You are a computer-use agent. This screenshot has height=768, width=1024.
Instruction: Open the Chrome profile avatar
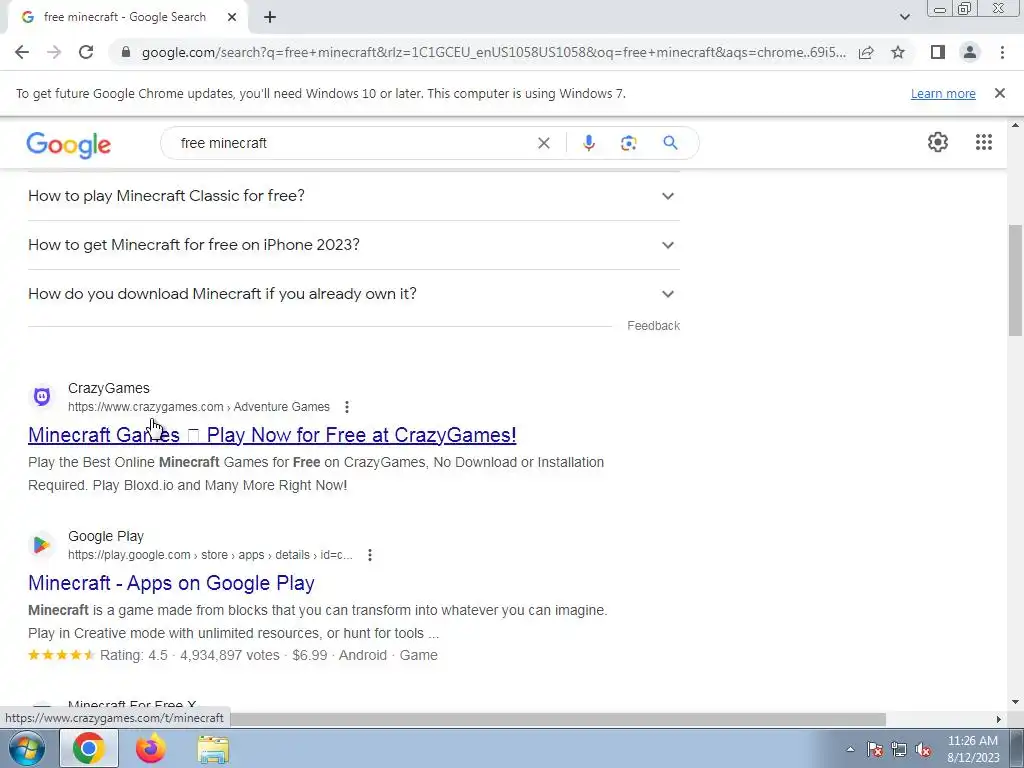point(970,52)
